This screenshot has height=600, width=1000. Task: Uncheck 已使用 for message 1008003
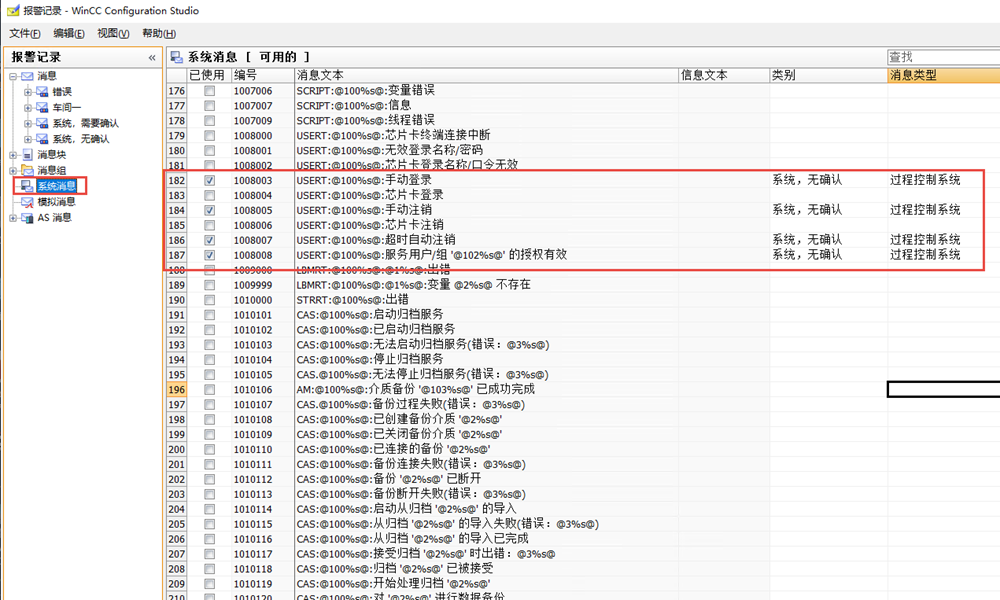(x=210, y=180)
